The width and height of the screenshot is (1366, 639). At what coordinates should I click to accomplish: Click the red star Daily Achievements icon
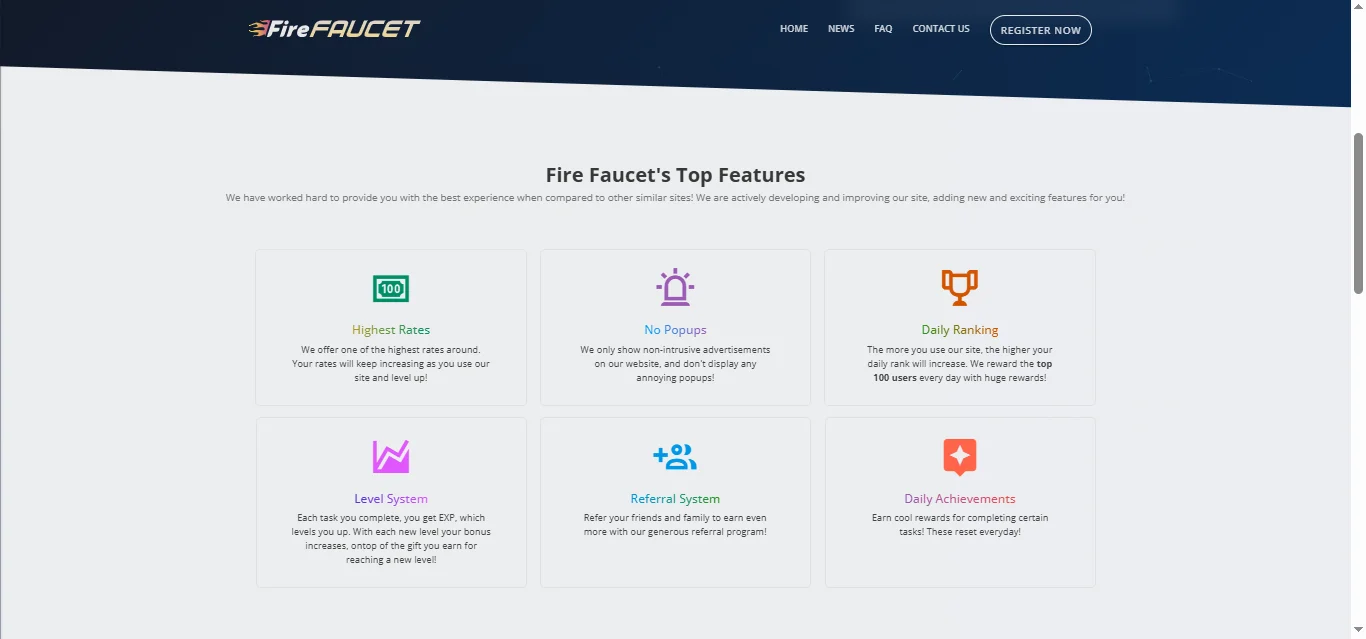pyautogui.click(x=960, y=457)
